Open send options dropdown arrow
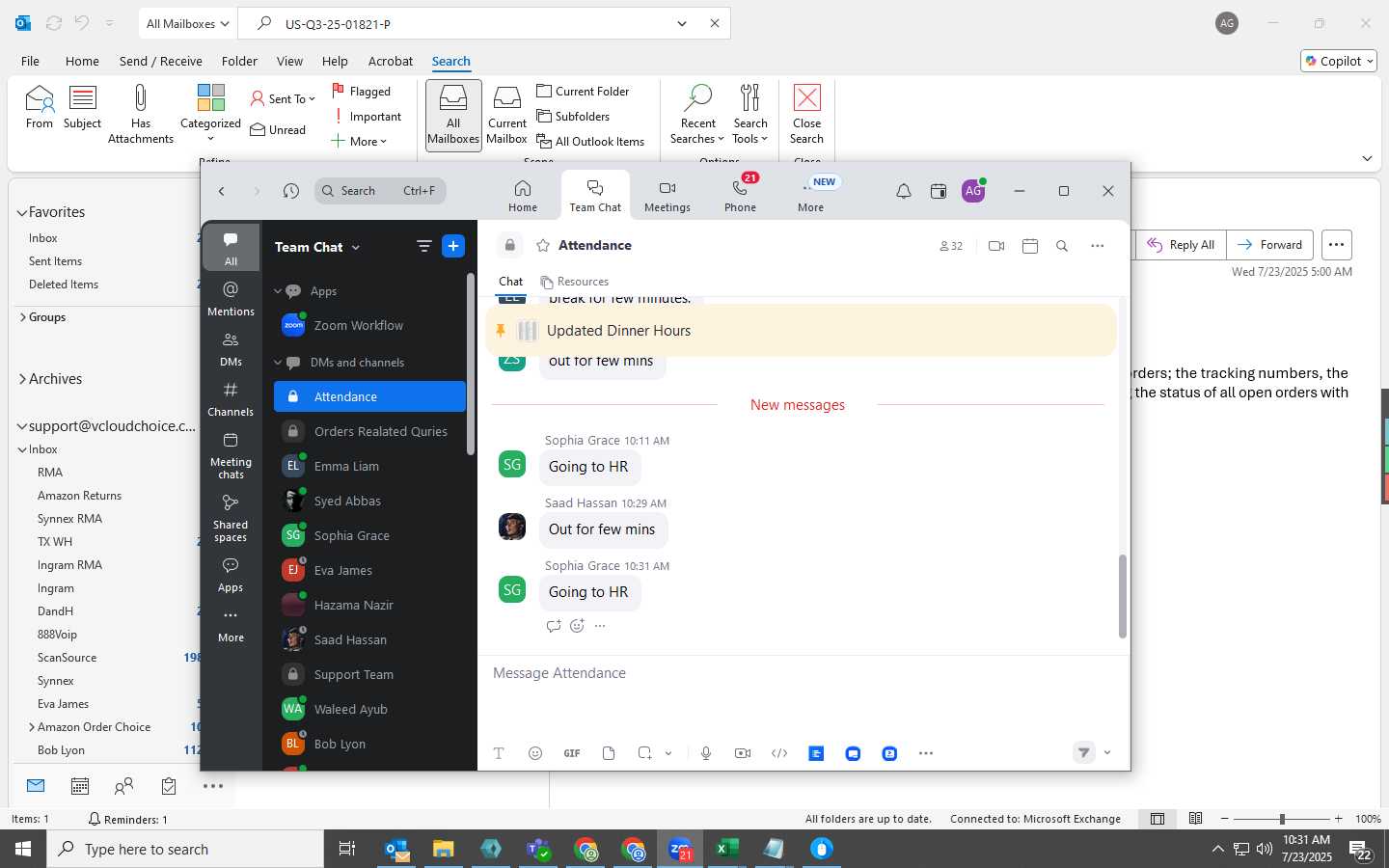This screenshot has height=868, width=1389. click(1107, 753)
